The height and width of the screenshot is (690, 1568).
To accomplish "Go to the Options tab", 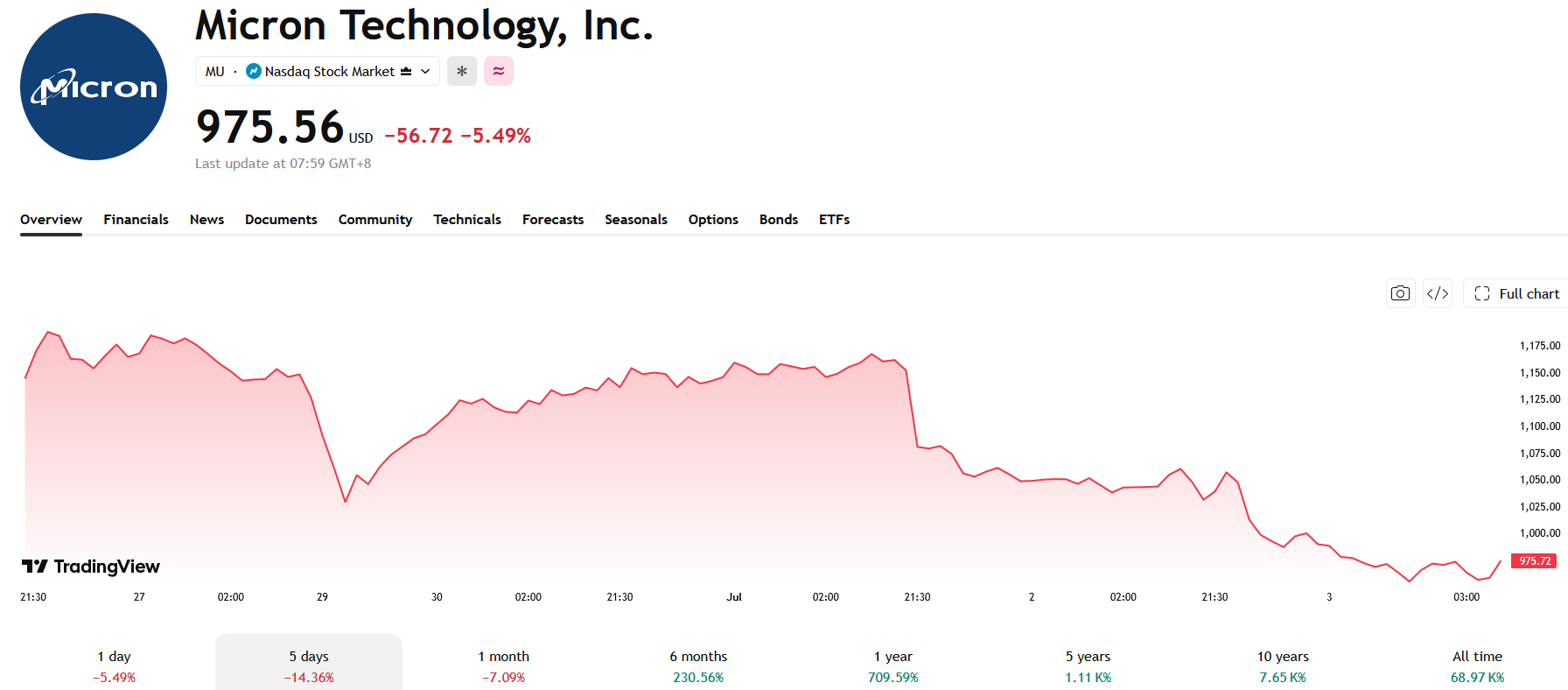I will pyautogui.click(x=713, y=219).
